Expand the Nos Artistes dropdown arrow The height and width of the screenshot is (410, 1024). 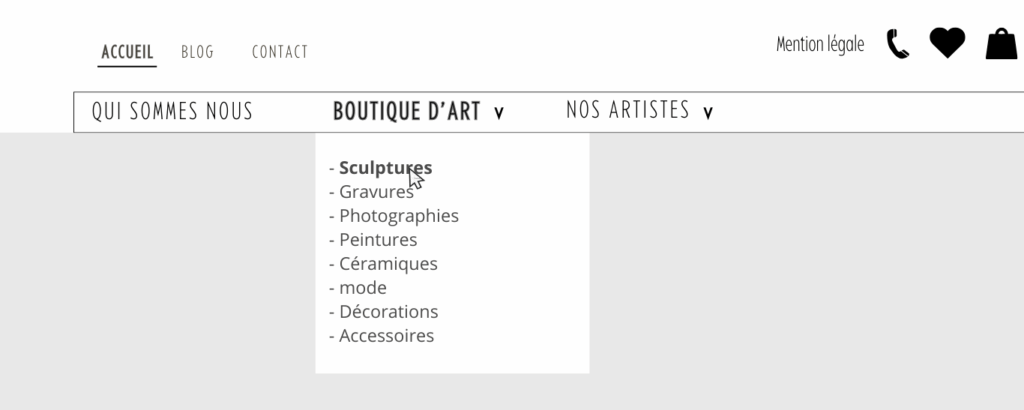pos(708,113)
